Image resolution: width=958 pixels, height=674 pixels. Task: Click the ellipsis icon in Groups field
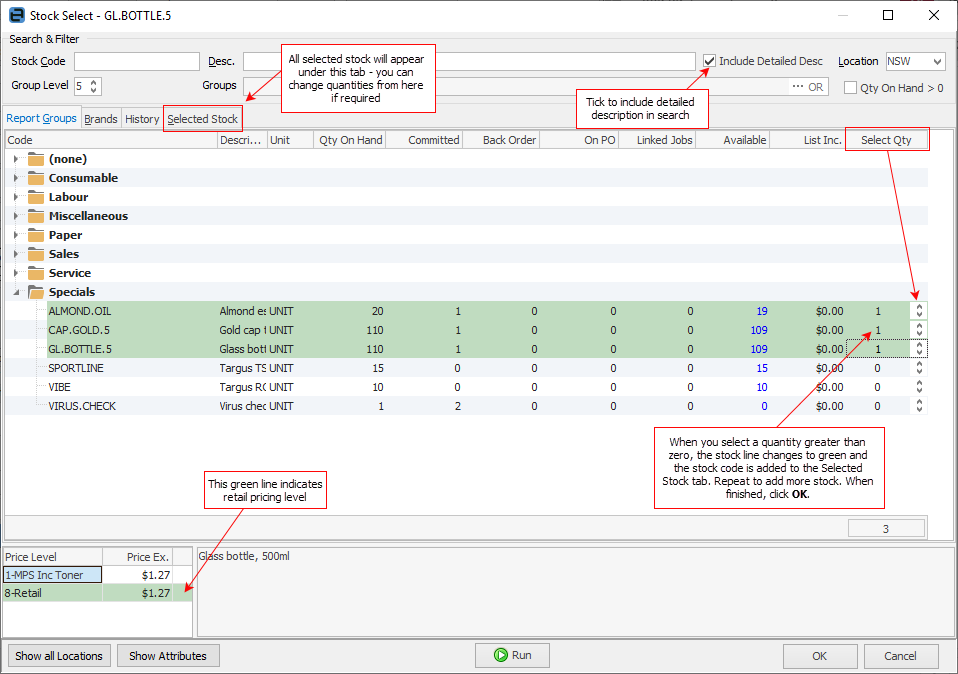(797, 87)
